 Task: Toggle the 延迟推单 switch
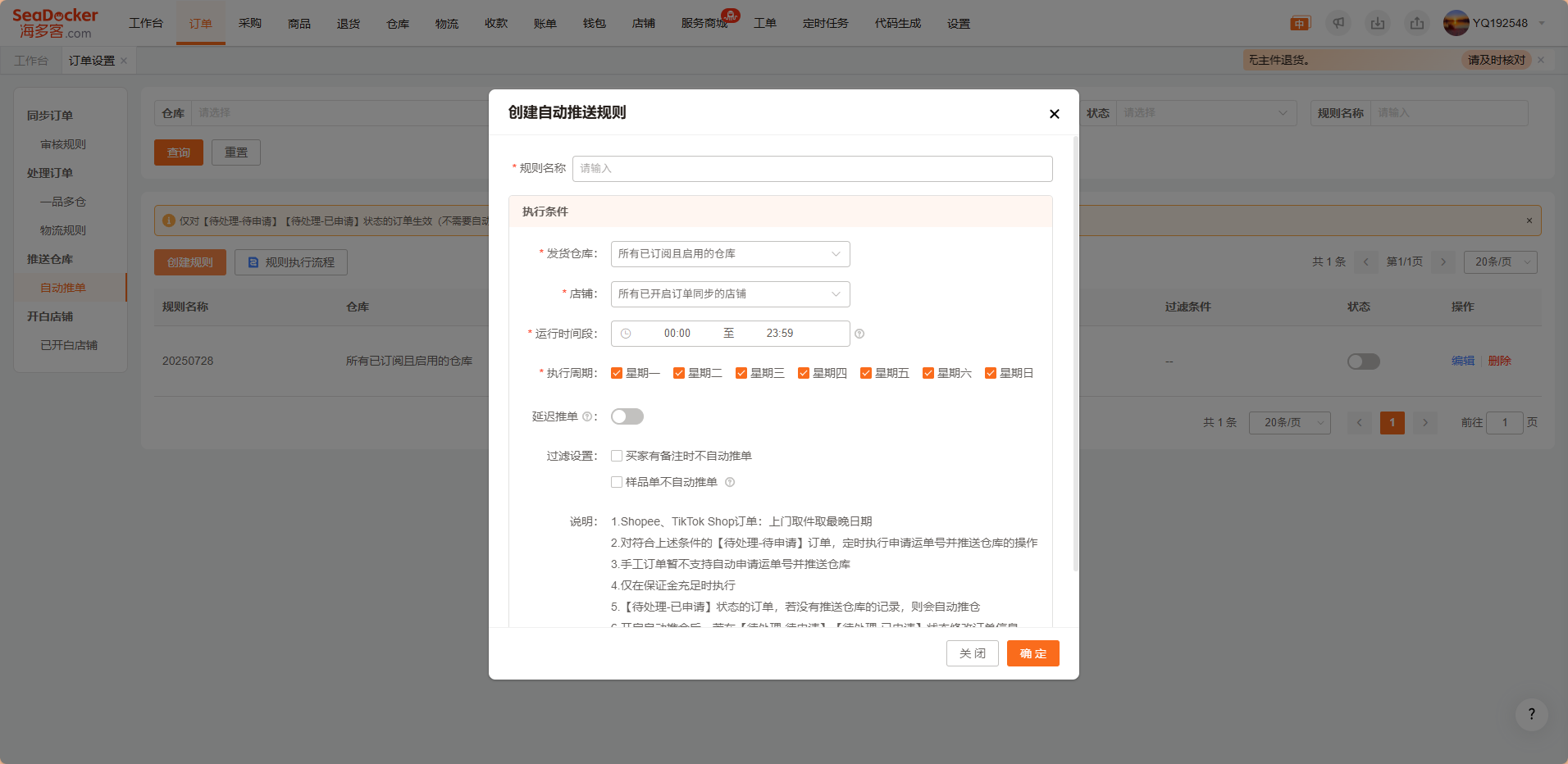(627, 416)
